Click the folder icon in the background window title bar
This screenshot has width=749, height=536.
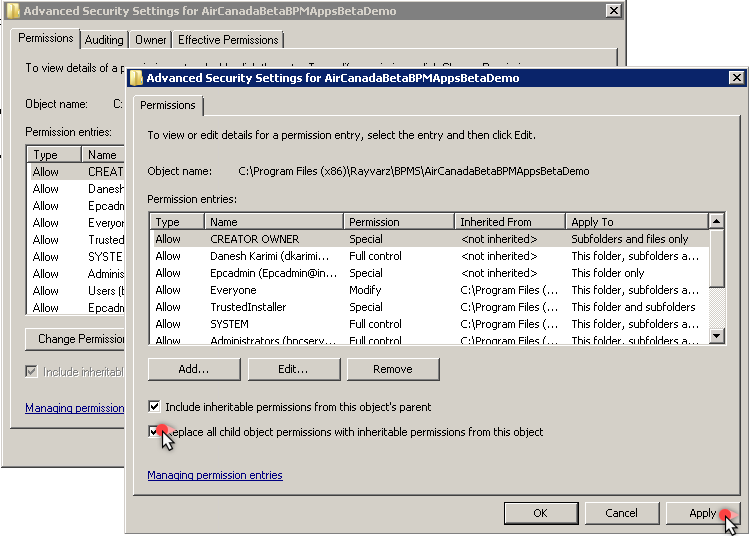click(x=13, y=11)
